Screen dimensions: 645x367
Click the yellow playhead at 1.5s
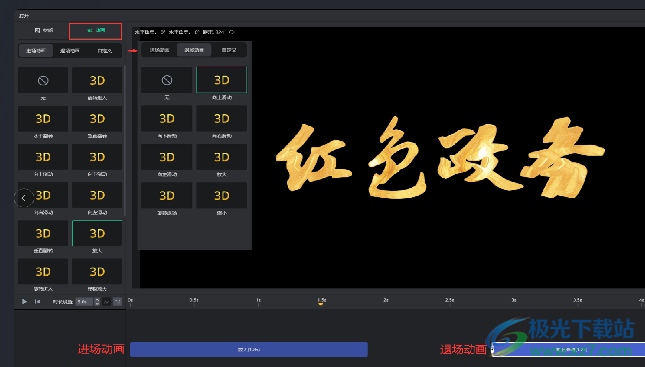(320, 303)
